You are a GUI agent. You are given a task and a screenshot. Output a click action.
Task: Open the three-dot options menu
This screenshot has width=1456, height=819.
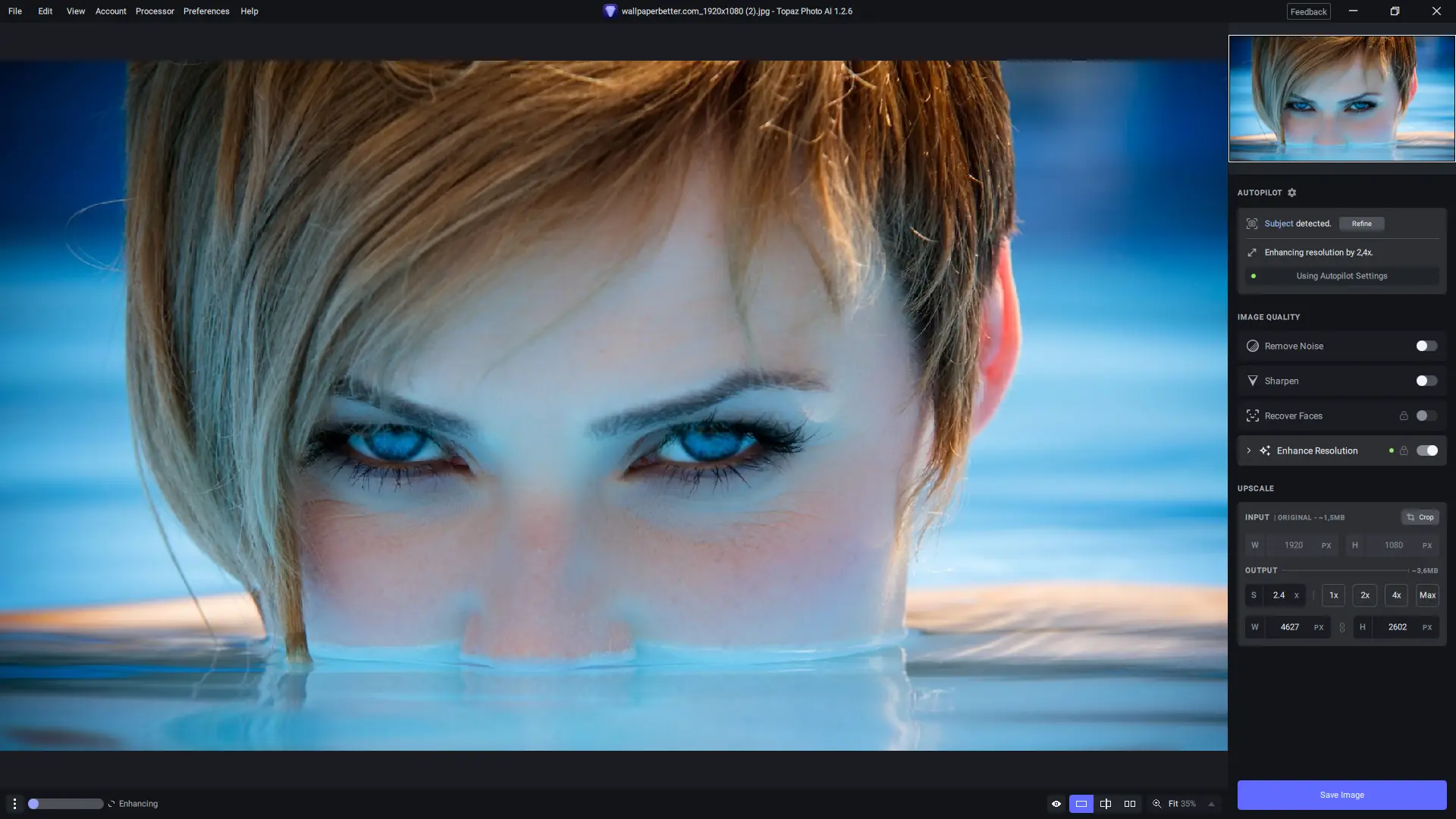(x=14, y=804)
